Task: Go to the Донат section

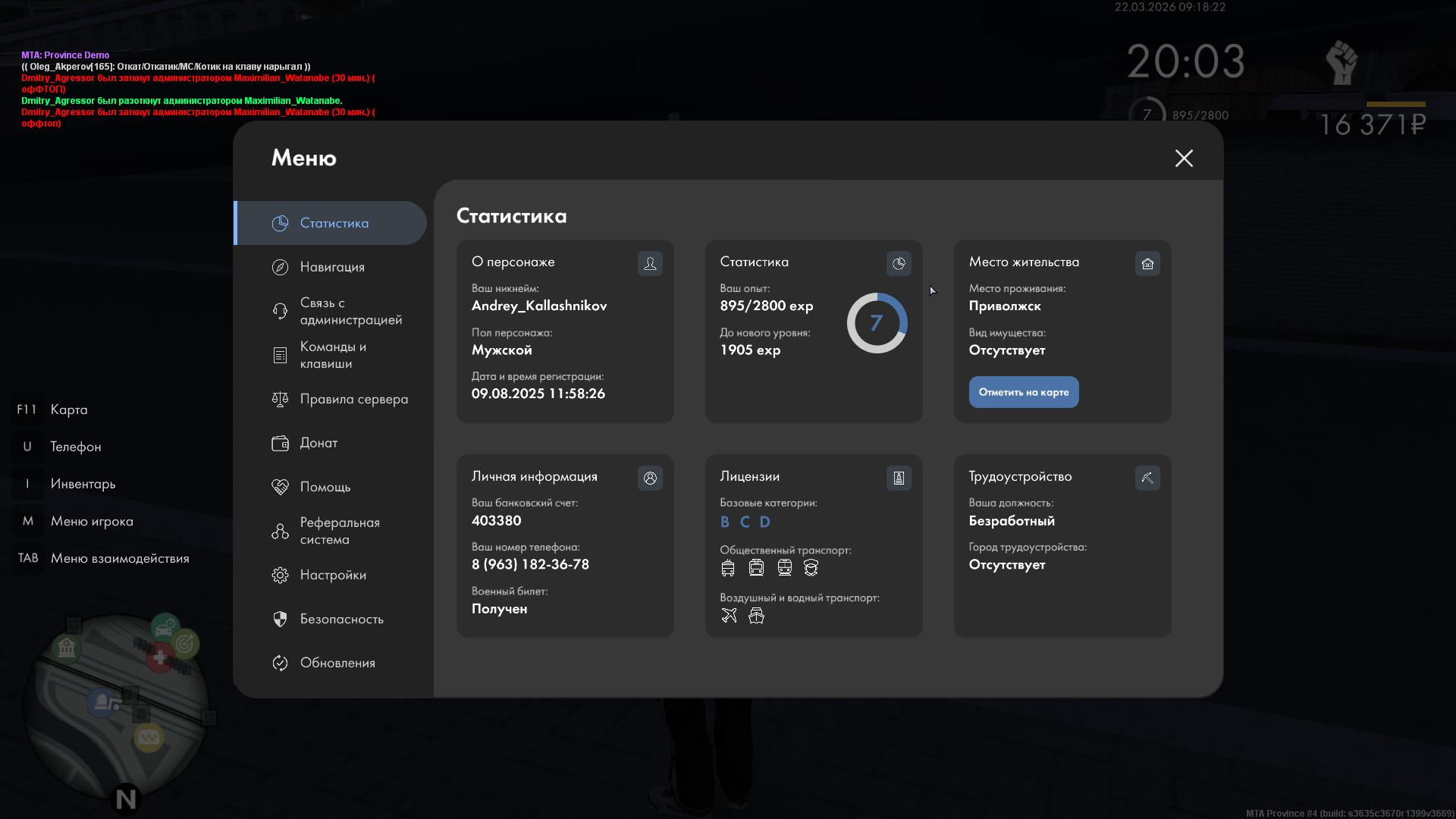Action: pyautogui.click(x=318, y=443)
